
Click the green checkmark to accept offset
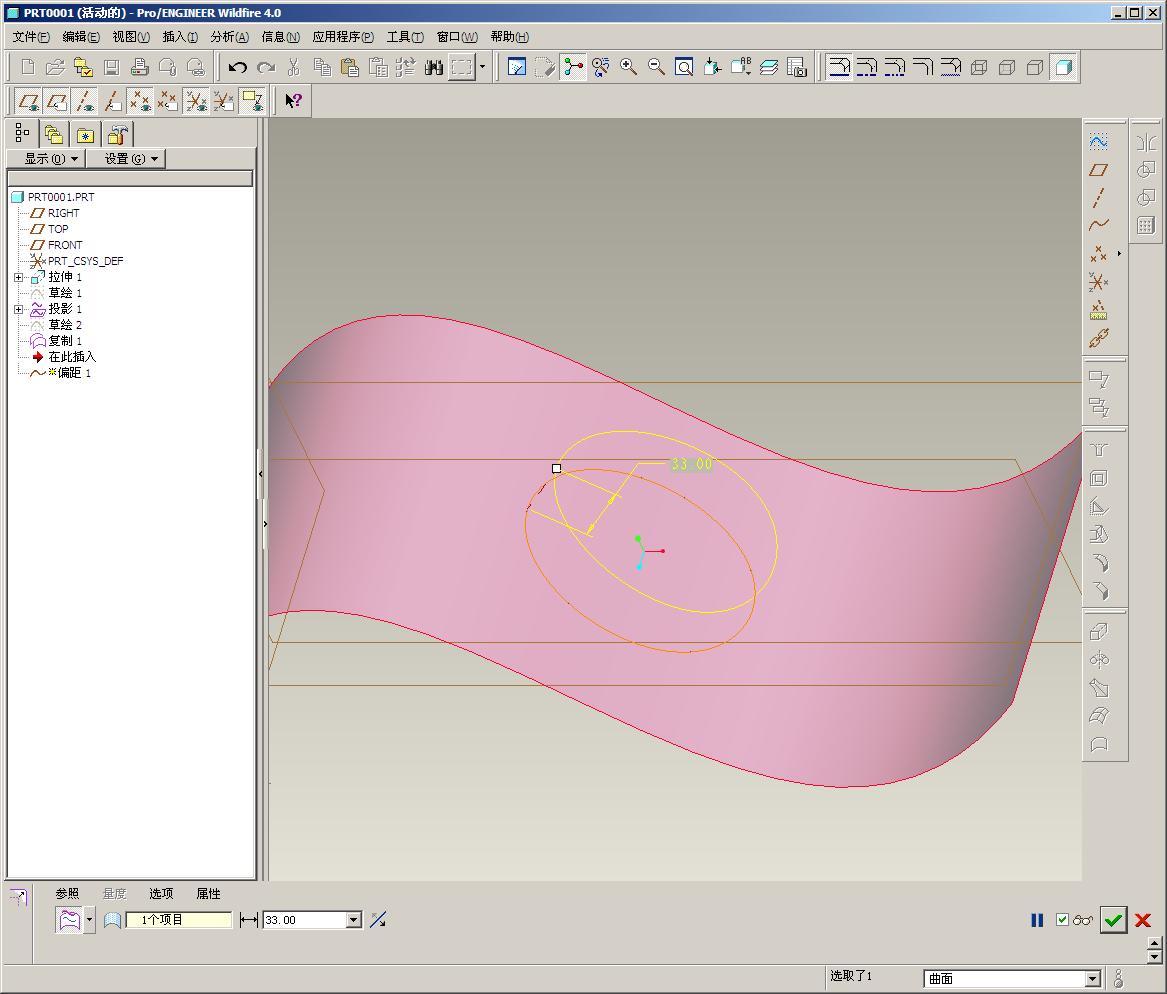point(1113,920)
